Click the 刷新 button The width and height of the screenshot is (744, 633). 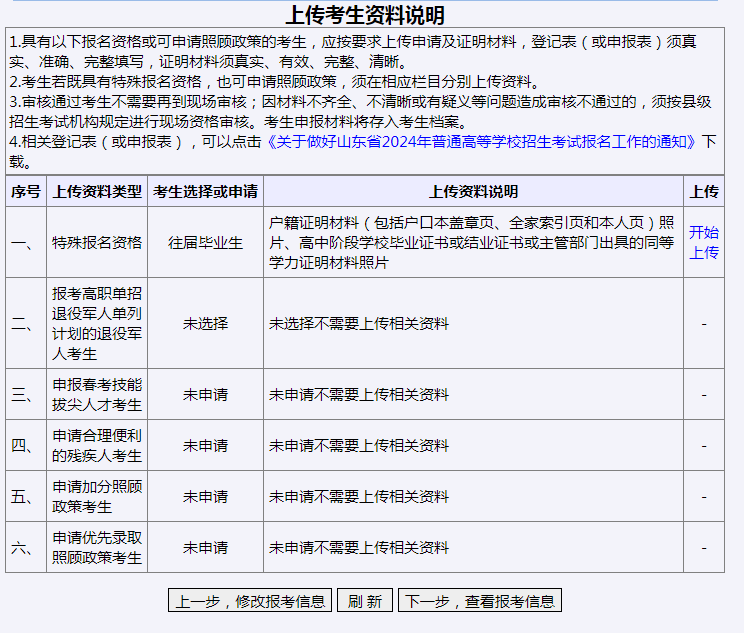[x=365, y=601]
